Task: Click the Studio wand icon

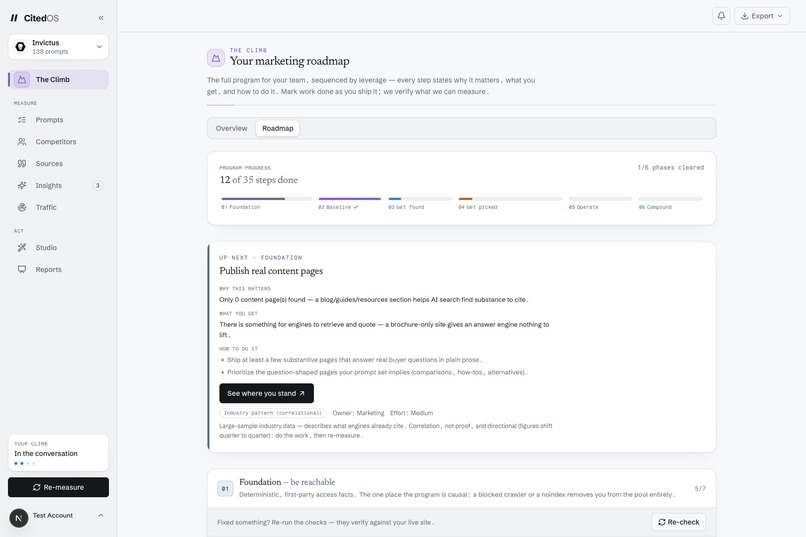Action: [22, 248]
